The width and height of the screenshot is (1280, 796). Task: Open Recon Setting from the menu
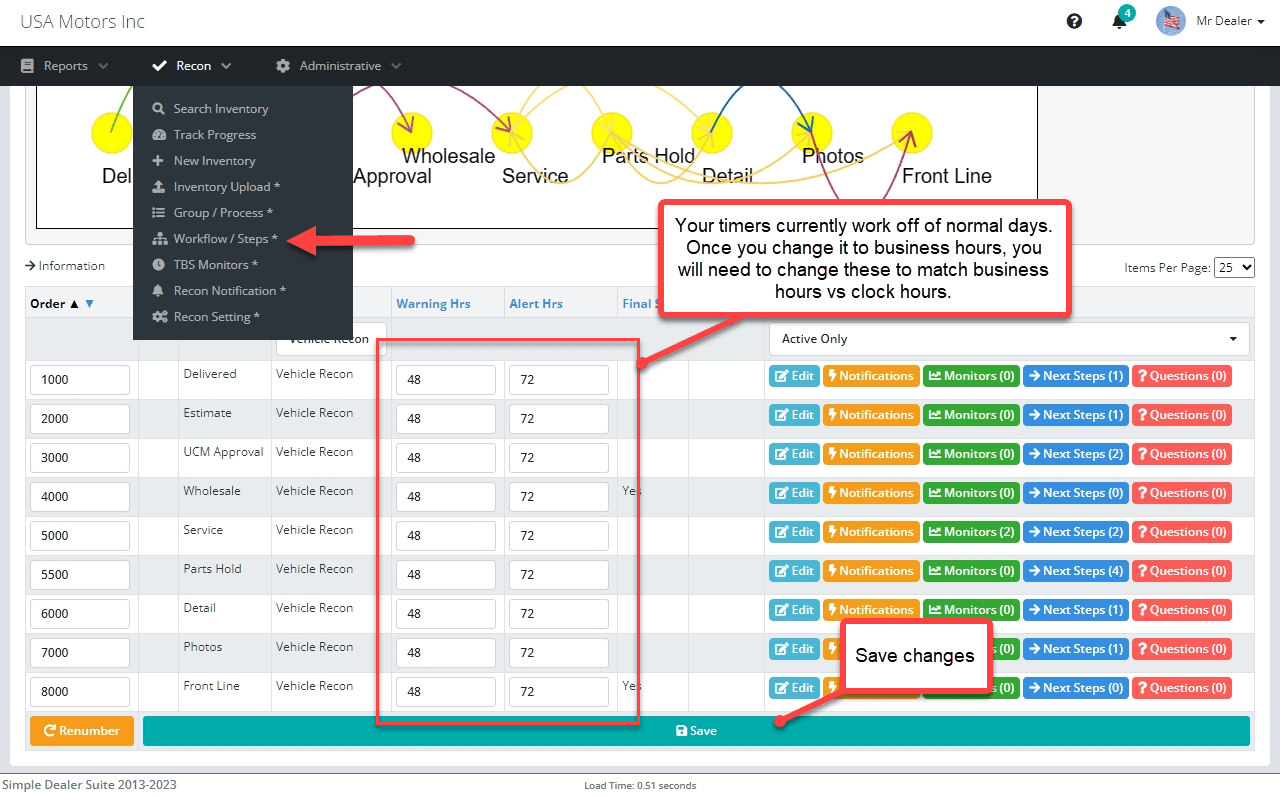(216, 317)
